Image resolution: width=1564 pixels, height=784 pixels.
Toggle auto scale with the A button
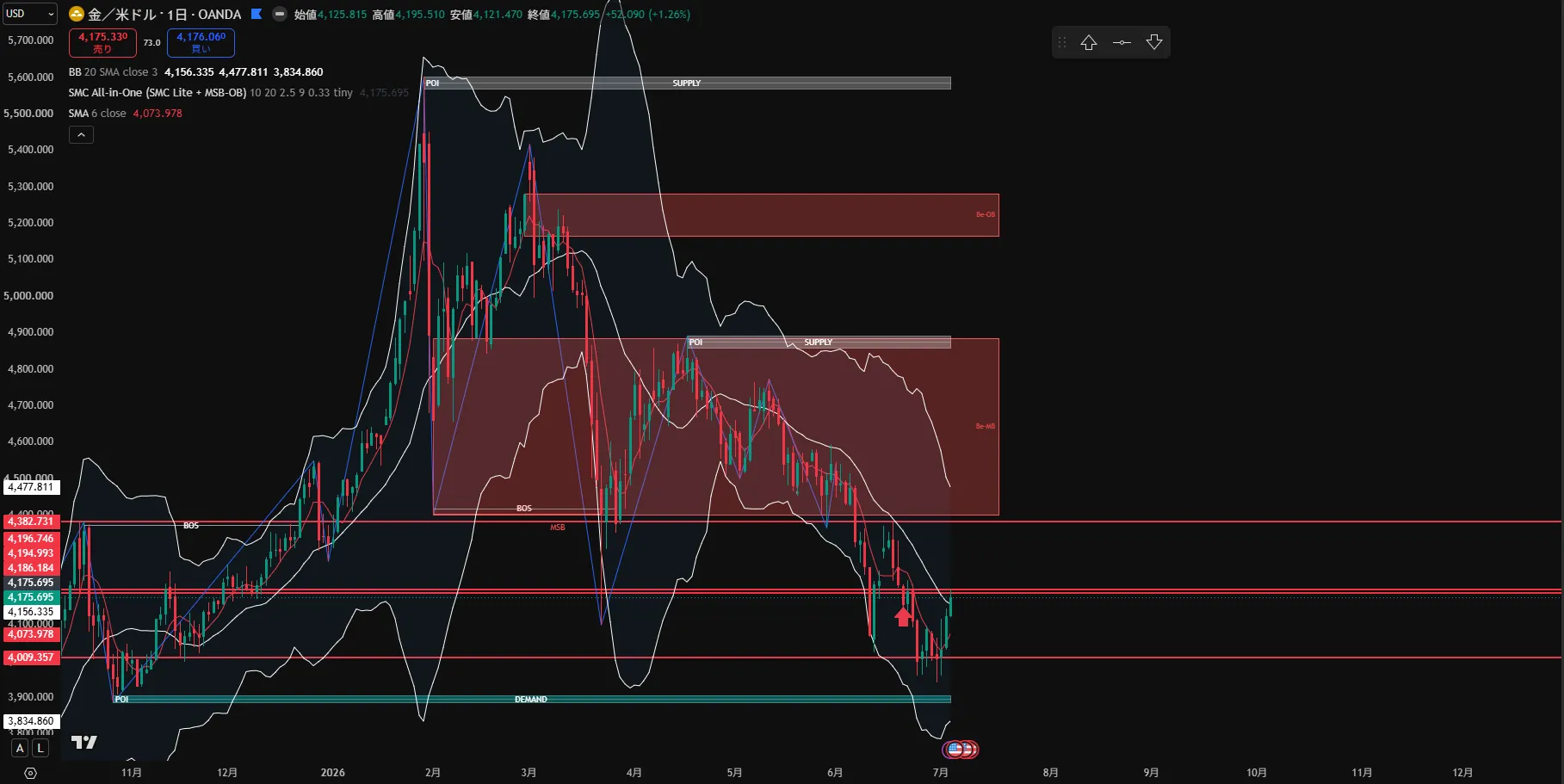[20, 748]
